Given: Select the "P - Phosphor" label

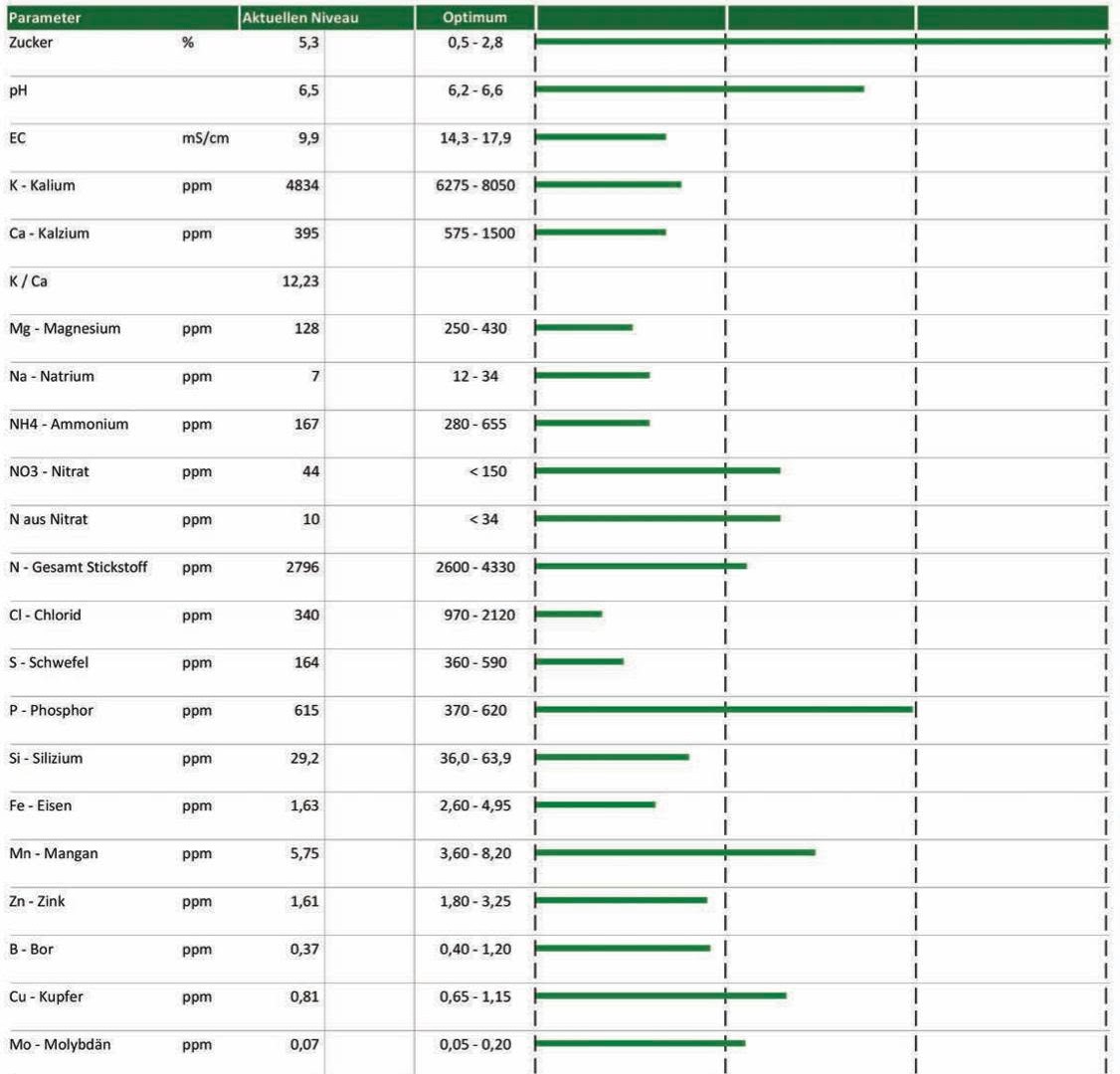Looking at the screenshot, I should pos(51,710).
